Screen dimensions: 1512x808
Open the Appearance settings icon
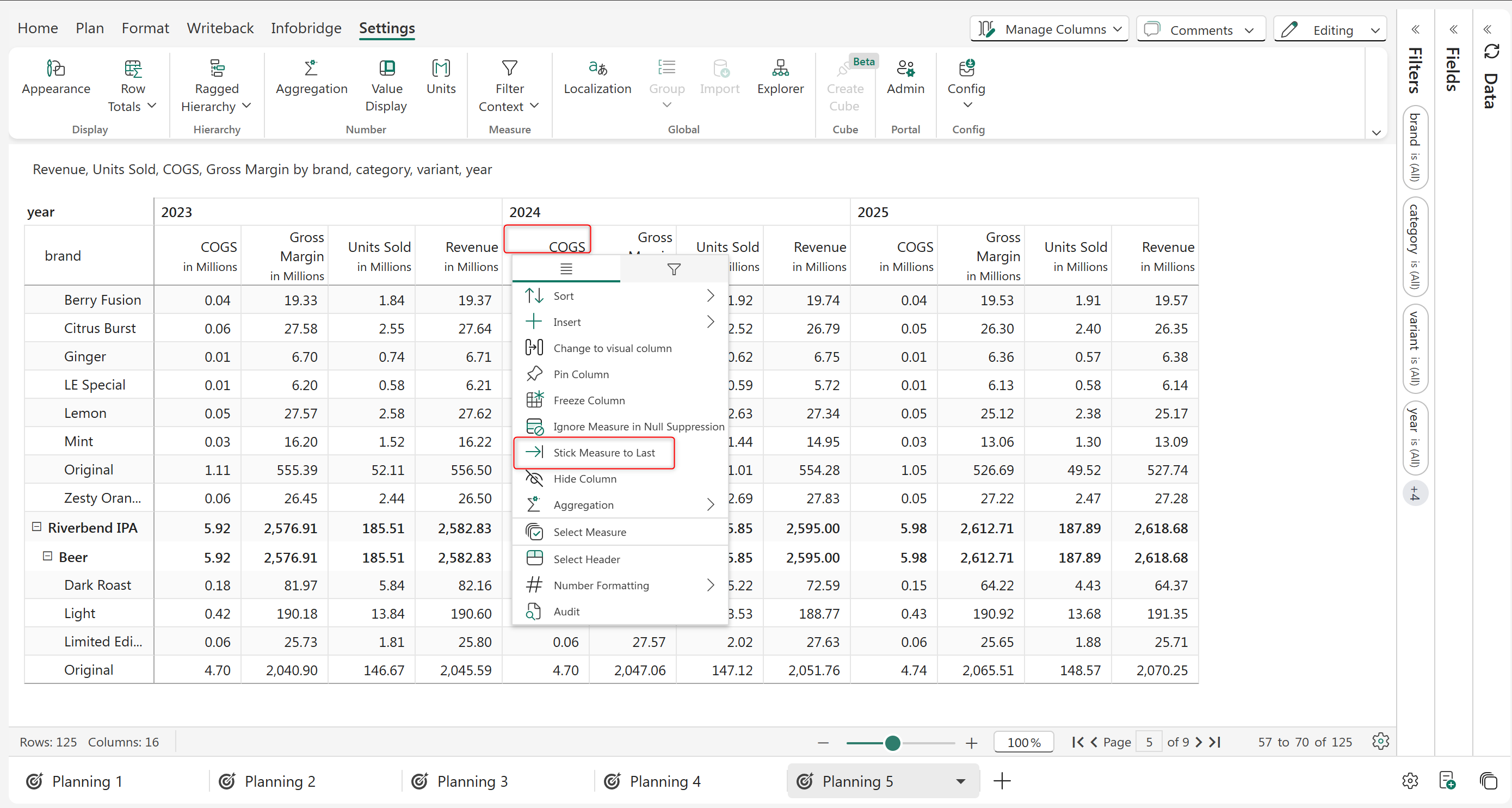[55, 69]
